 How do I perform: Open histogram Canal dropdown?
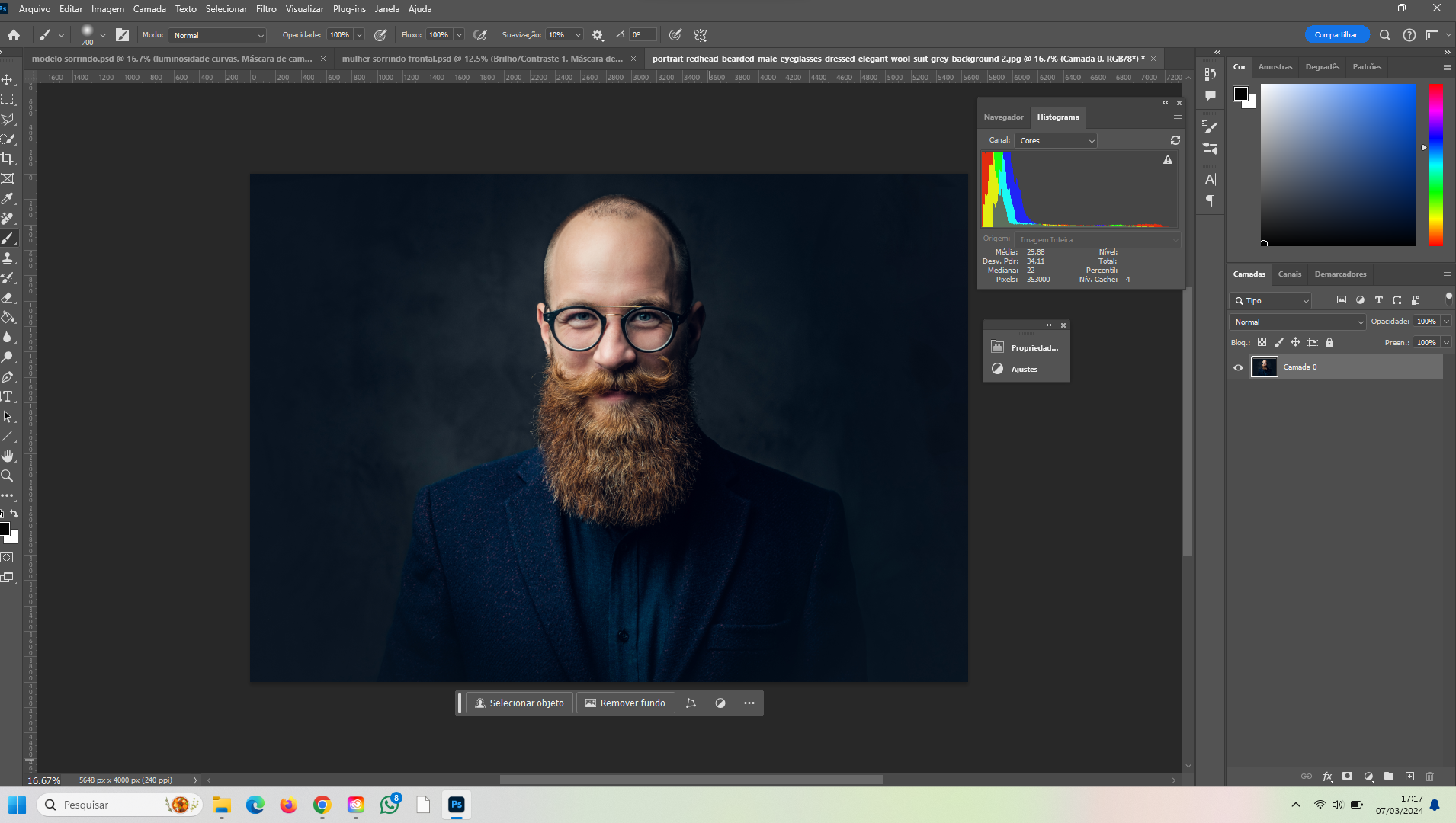(1056, 140)
